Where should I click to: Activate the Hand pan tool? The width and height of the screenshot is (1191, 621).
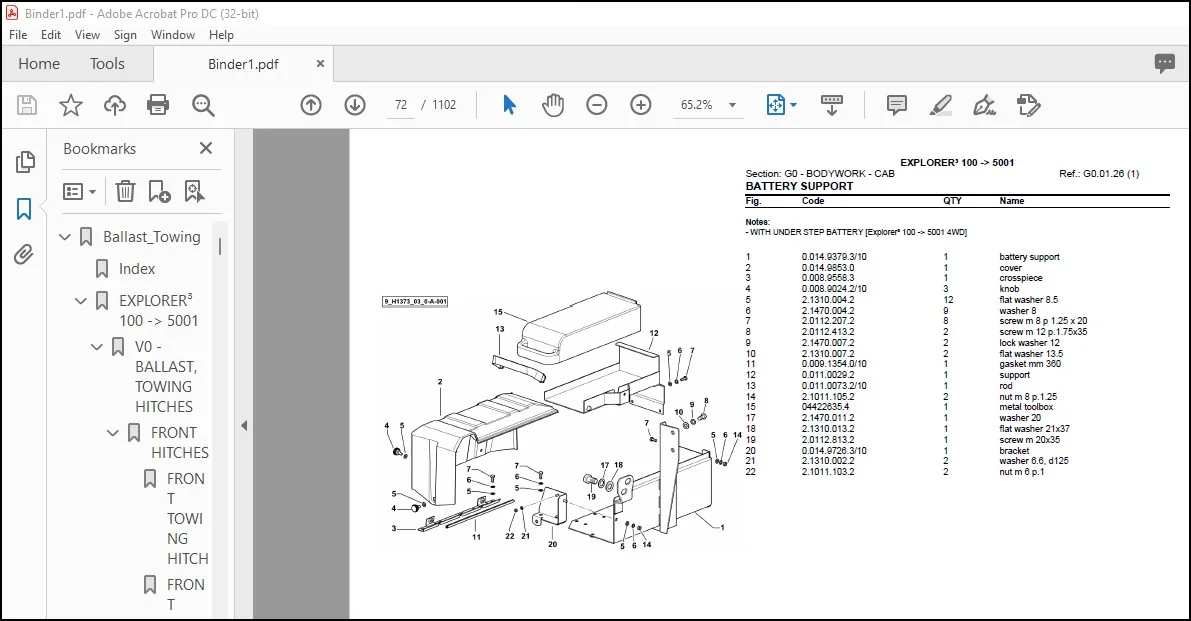pyautogui.click(x=553, y=105)
